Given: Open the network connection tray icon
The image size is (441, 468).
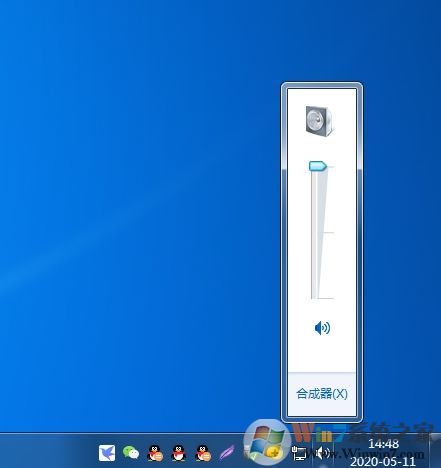Looking at the screenshot, I should (x=299, y=453).
